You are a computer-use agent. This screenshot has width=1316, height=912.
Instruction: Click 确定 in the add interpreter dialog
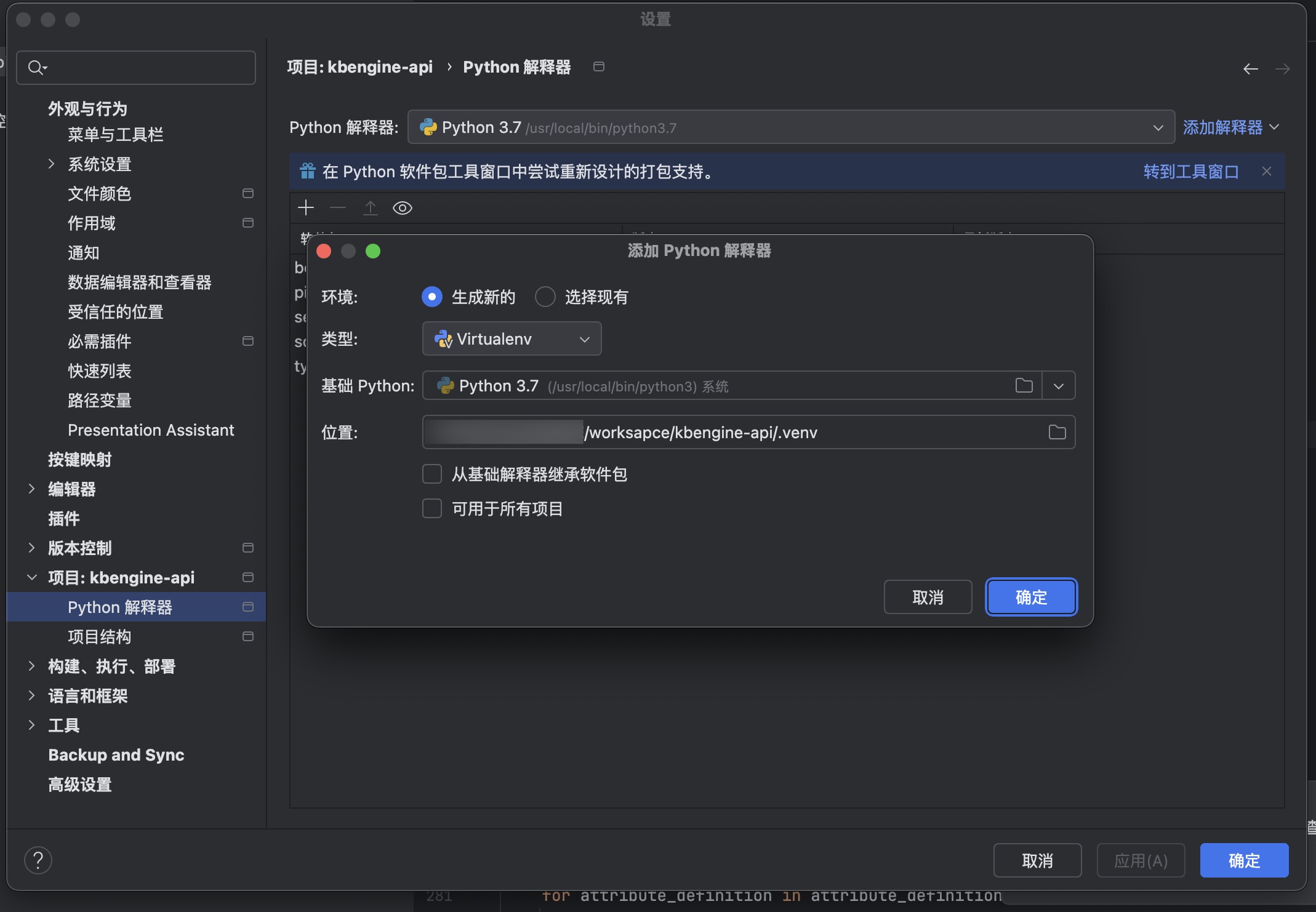click(1031, 598)
